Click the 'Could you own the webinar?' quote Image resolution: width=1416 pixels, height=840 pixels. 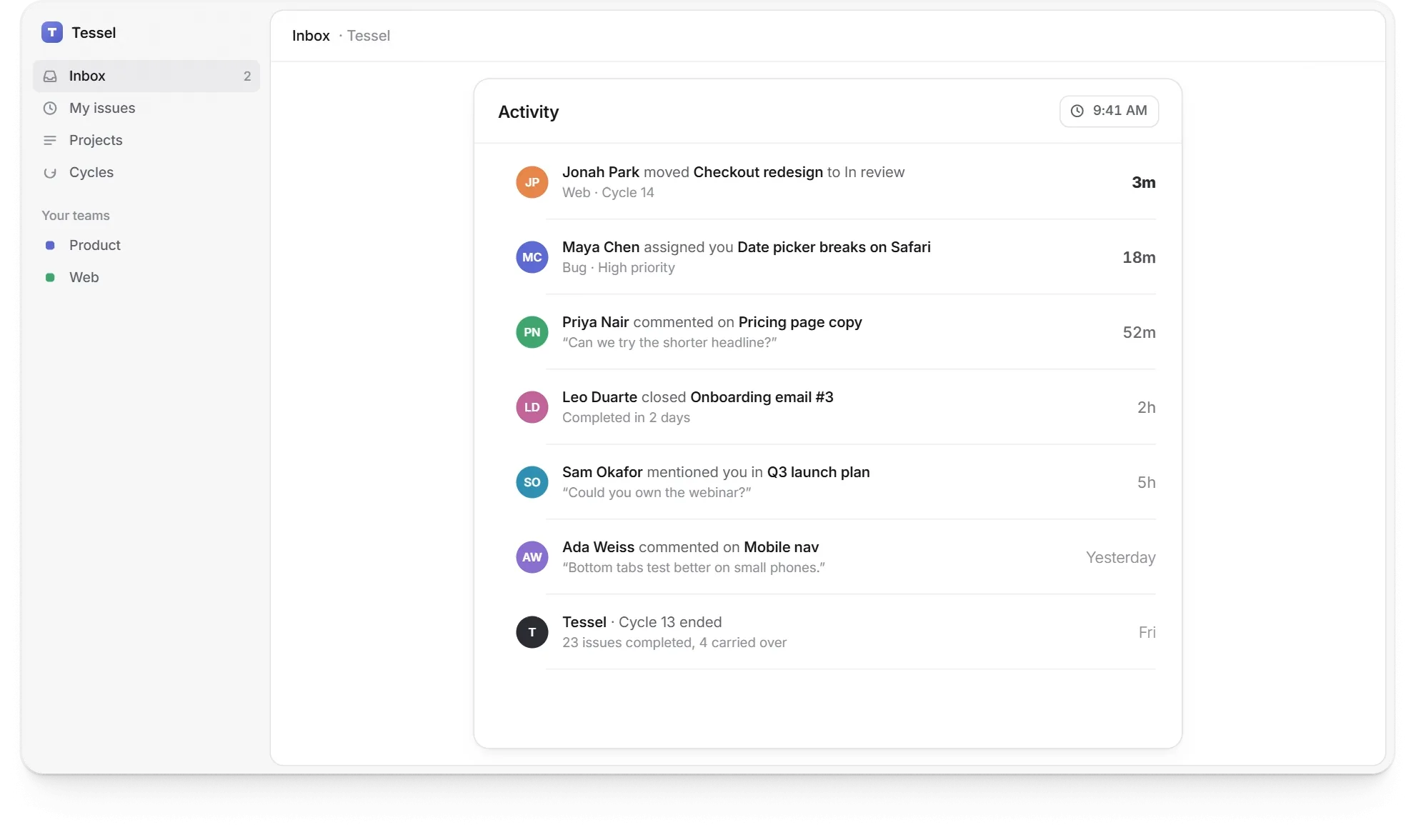657,493
